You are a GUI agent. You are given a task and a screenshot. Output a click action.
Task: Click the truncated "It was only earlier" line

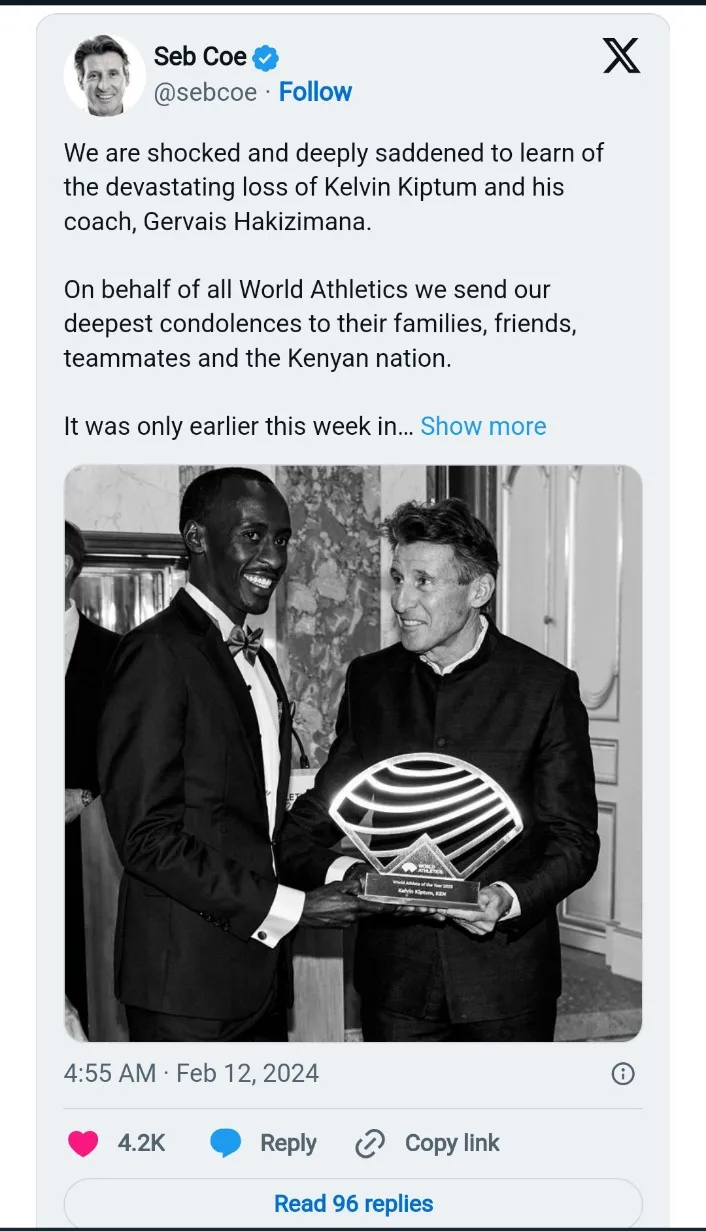[x=238, y=426]
